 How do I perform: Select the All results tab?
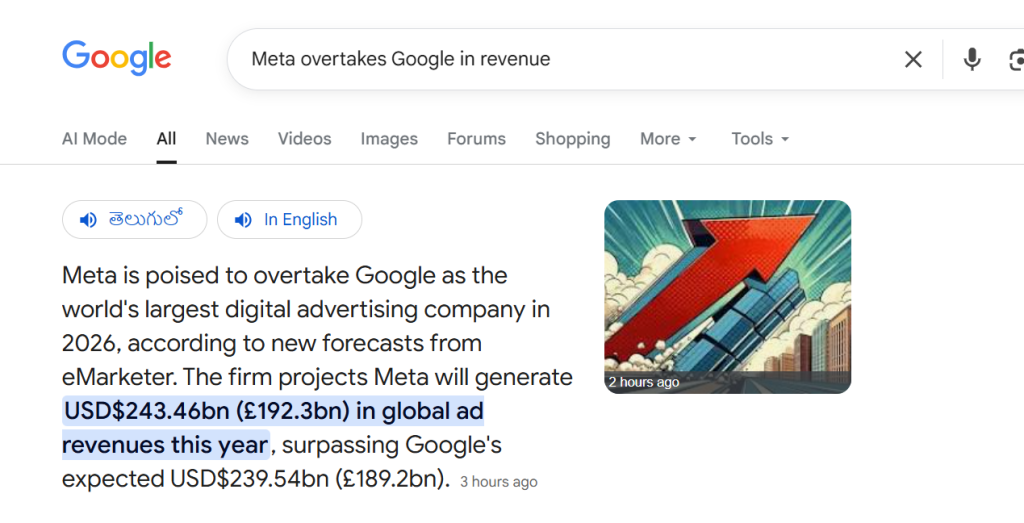tap(166, 139)
